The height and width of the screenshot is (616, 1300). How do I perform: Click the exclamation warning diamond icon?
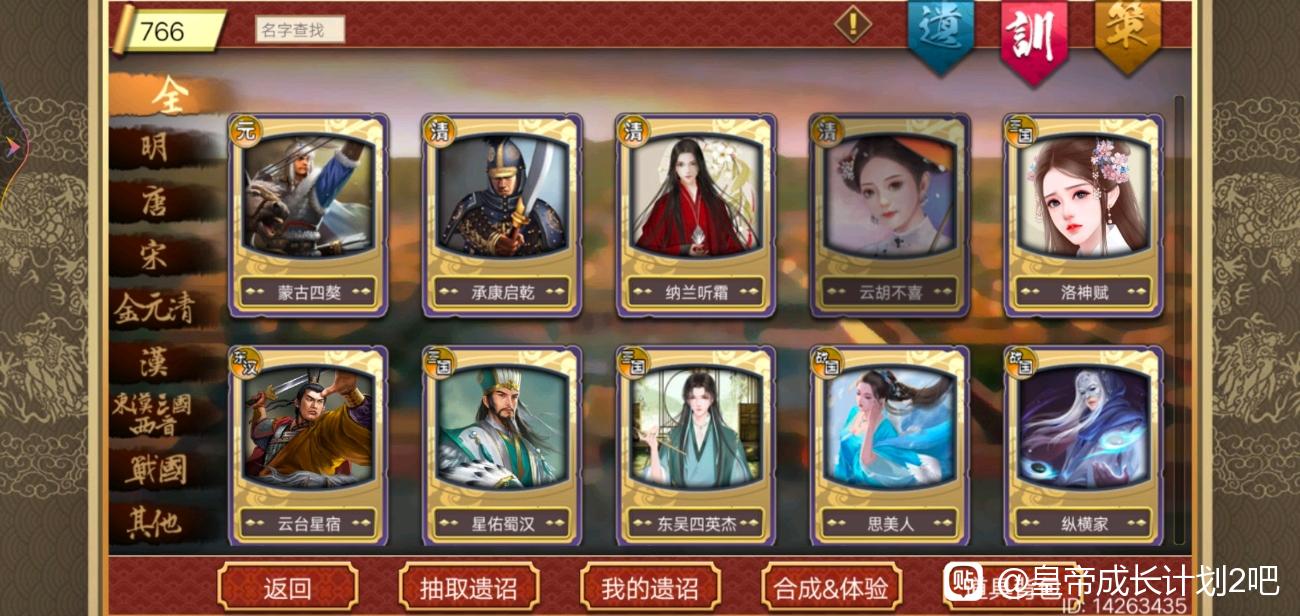coord(853,23)
